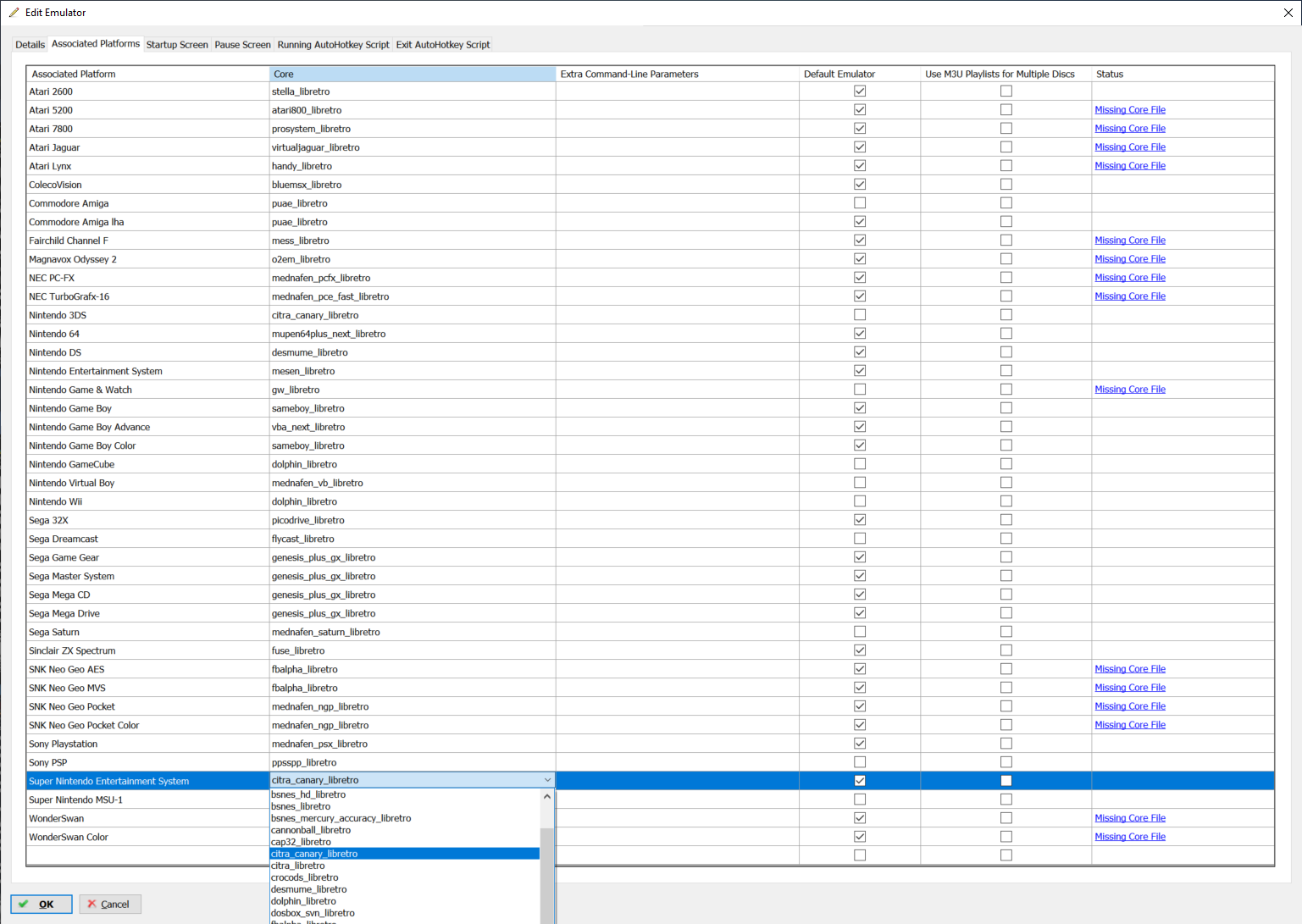Select the ColecoVision platform cell
The height and width of the screenshot is (924, 1302).
(x=148, y=185)
